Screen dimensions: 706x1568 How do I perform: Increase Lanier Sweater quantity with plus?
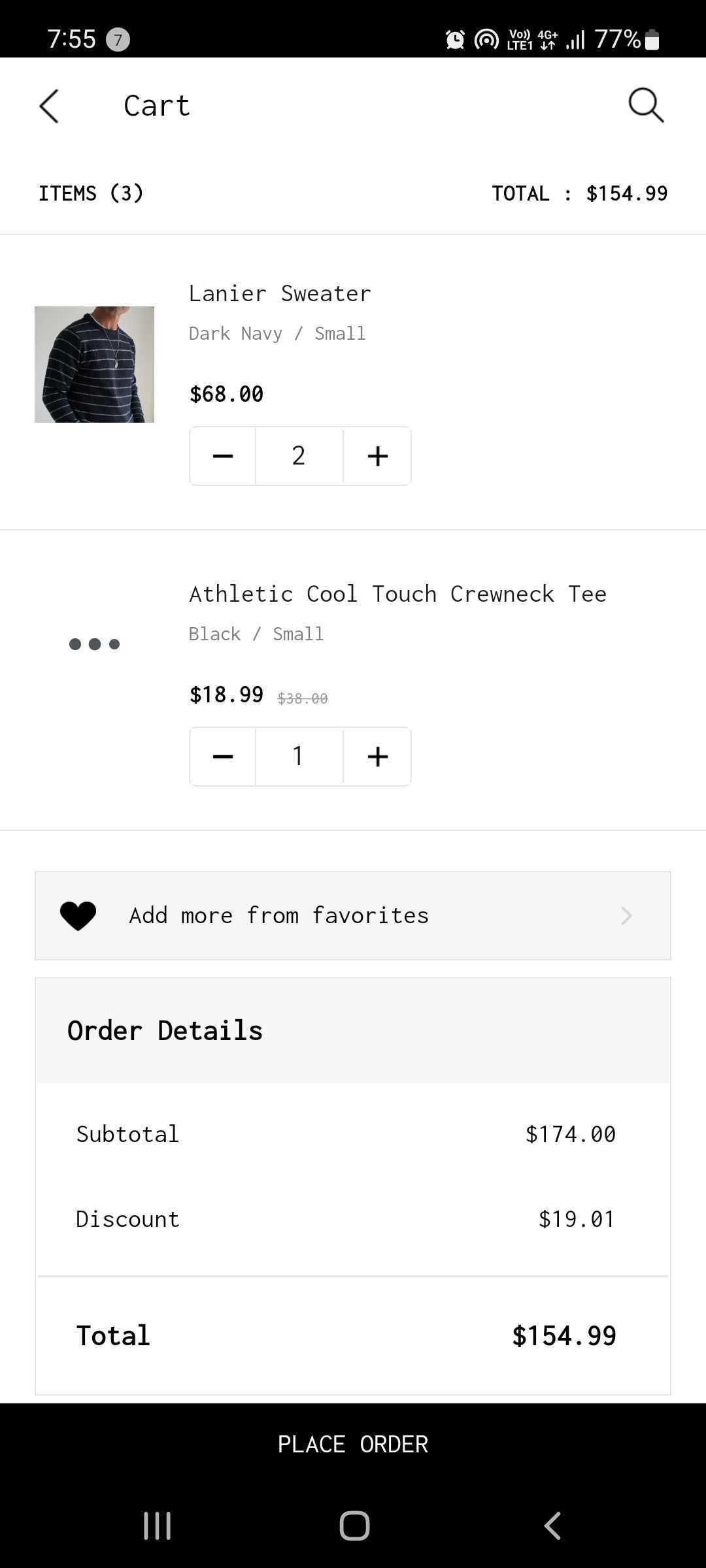(378, 456)
